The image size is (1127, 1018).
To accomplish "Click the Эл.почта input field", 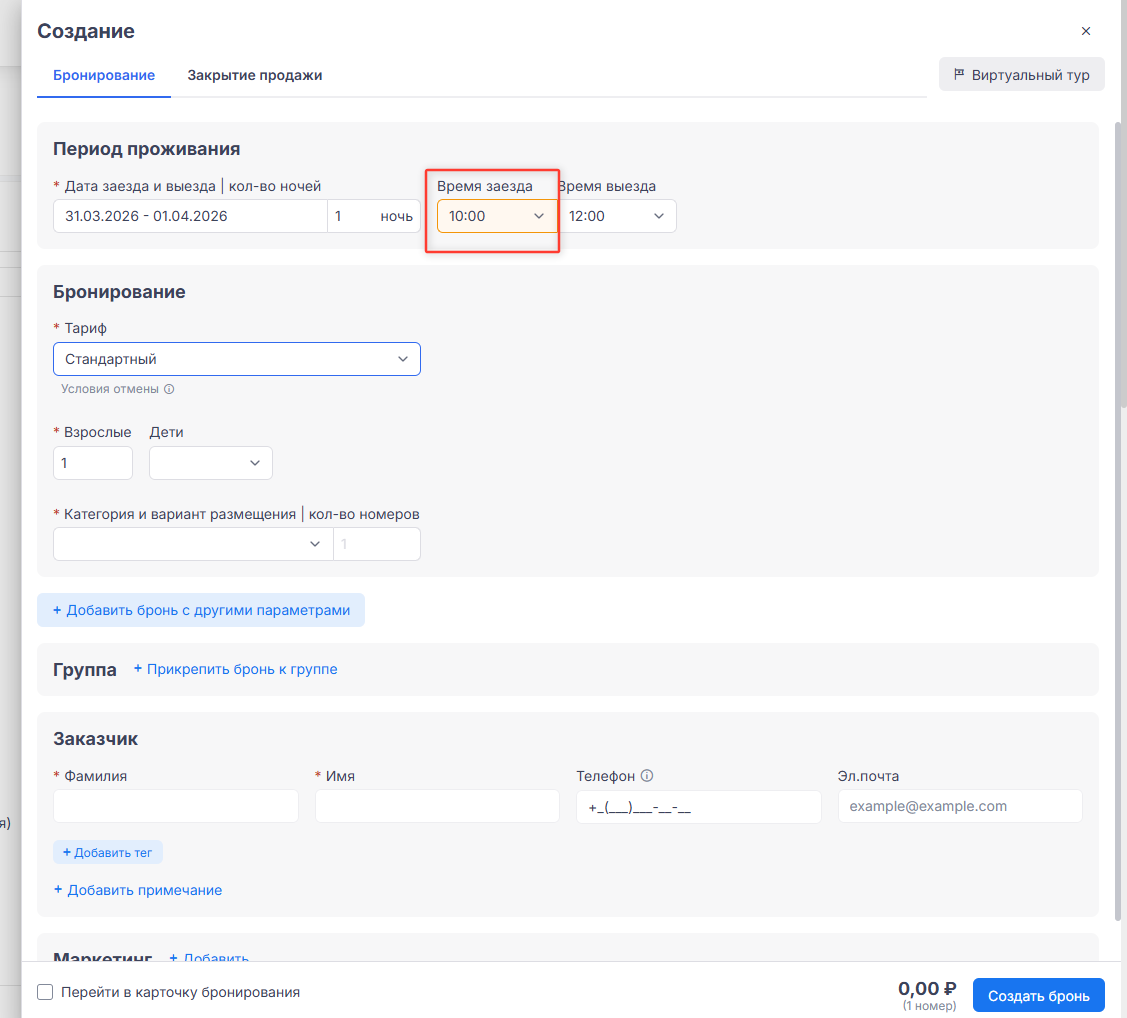I will point(959,806).
